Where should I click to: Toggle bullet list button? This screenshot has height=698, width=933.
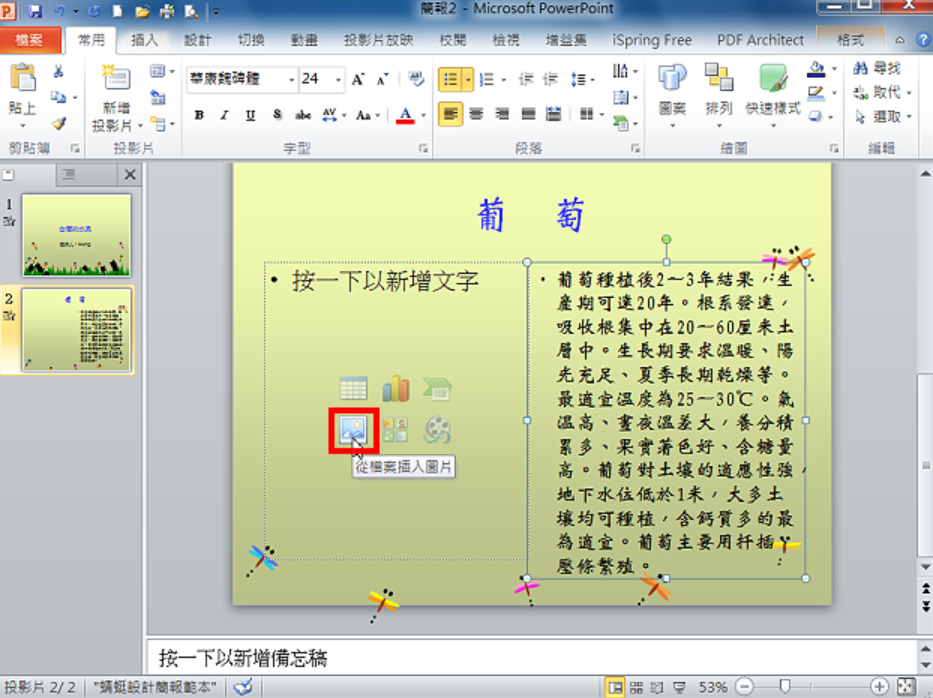pyautogui.click(x=450, y=79)
